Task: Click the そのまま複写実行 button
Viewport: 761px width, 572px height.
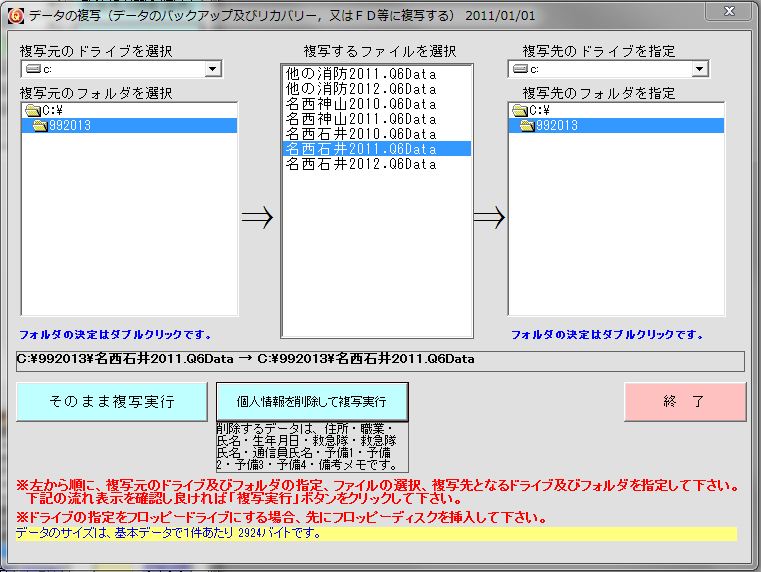Action: pos(112,402)
